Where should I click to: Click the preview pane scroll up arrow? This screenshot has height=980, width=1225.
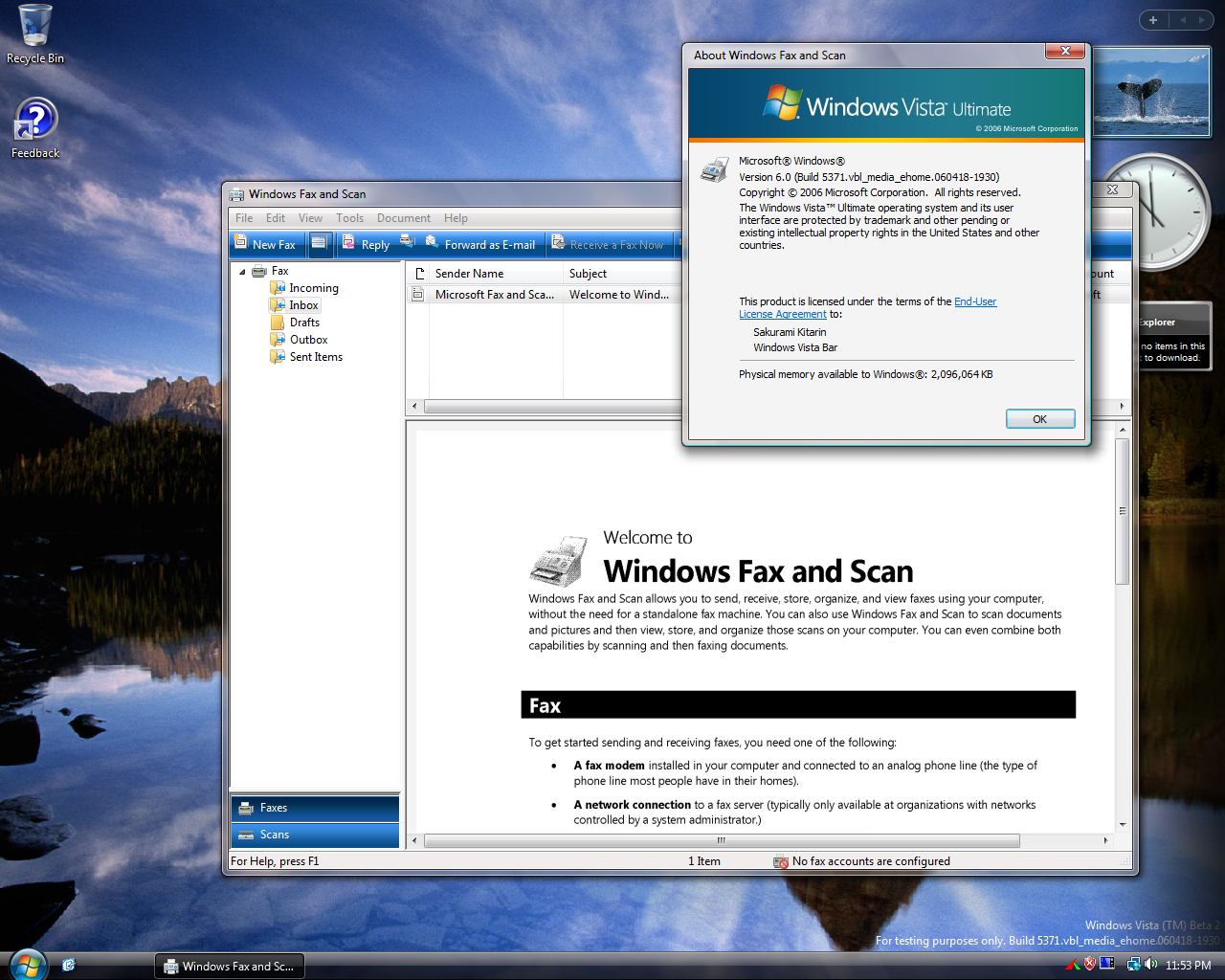(x=1123, y=430)
